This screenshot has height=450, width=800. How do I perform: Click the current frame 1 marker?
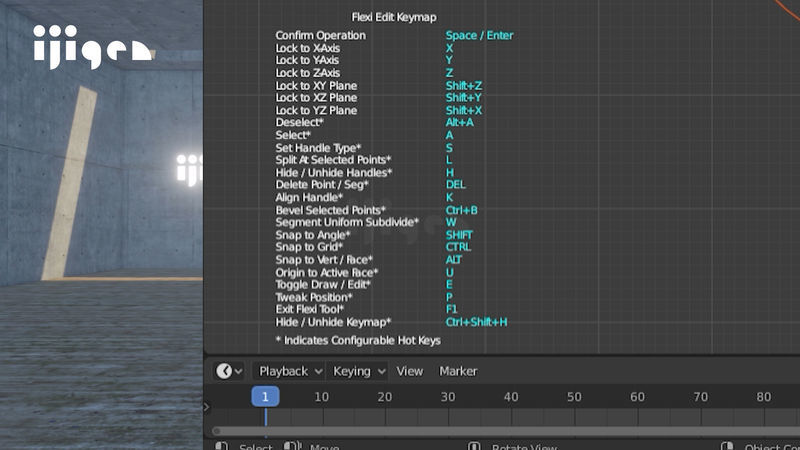point(265,396)
